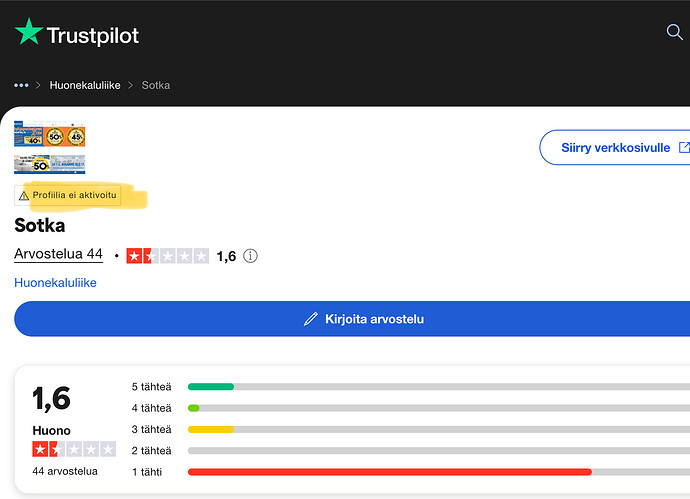Viewport: 690px width, 499px height.
Task: Select the Sotka breadcrumb item
Action: click(156, 85)
